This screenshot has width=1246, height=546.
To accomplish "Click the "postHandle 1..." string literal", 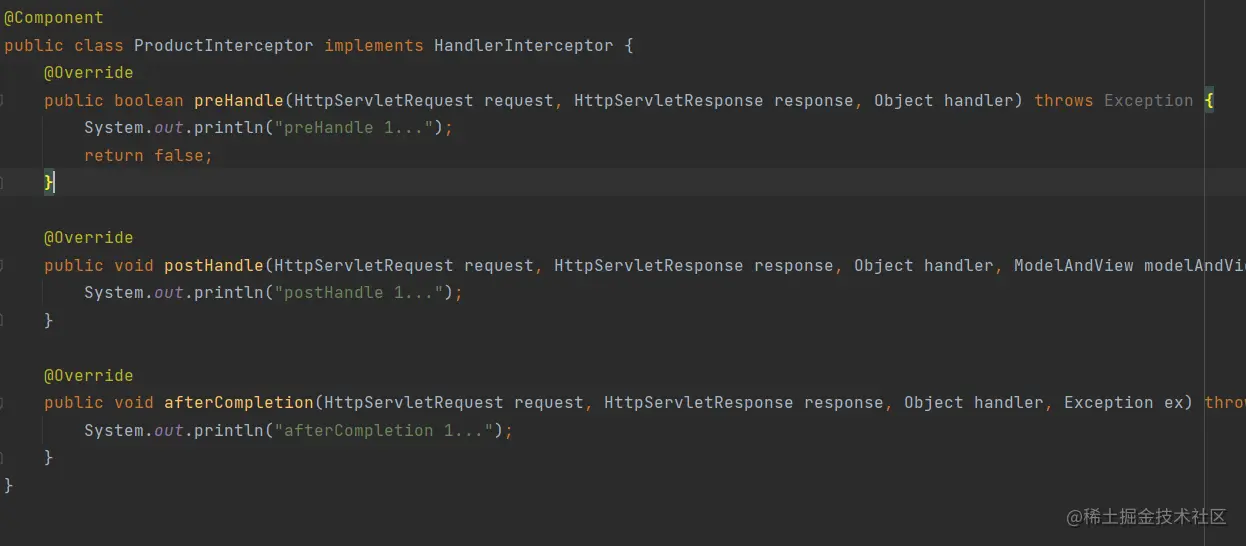I will tap(359, 293).
